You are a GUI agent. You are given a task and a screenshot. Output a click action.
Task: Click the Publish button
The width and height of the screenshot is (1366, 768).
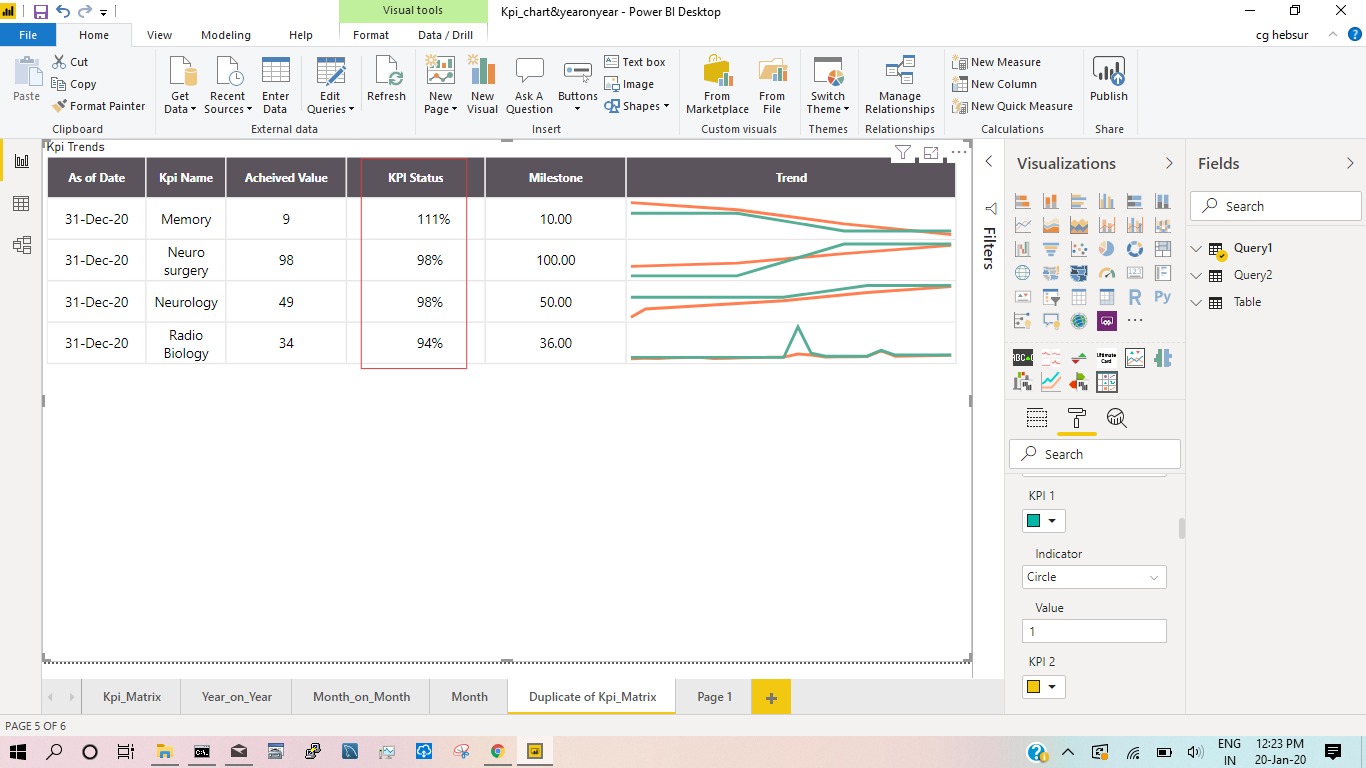click(1109, 80)
